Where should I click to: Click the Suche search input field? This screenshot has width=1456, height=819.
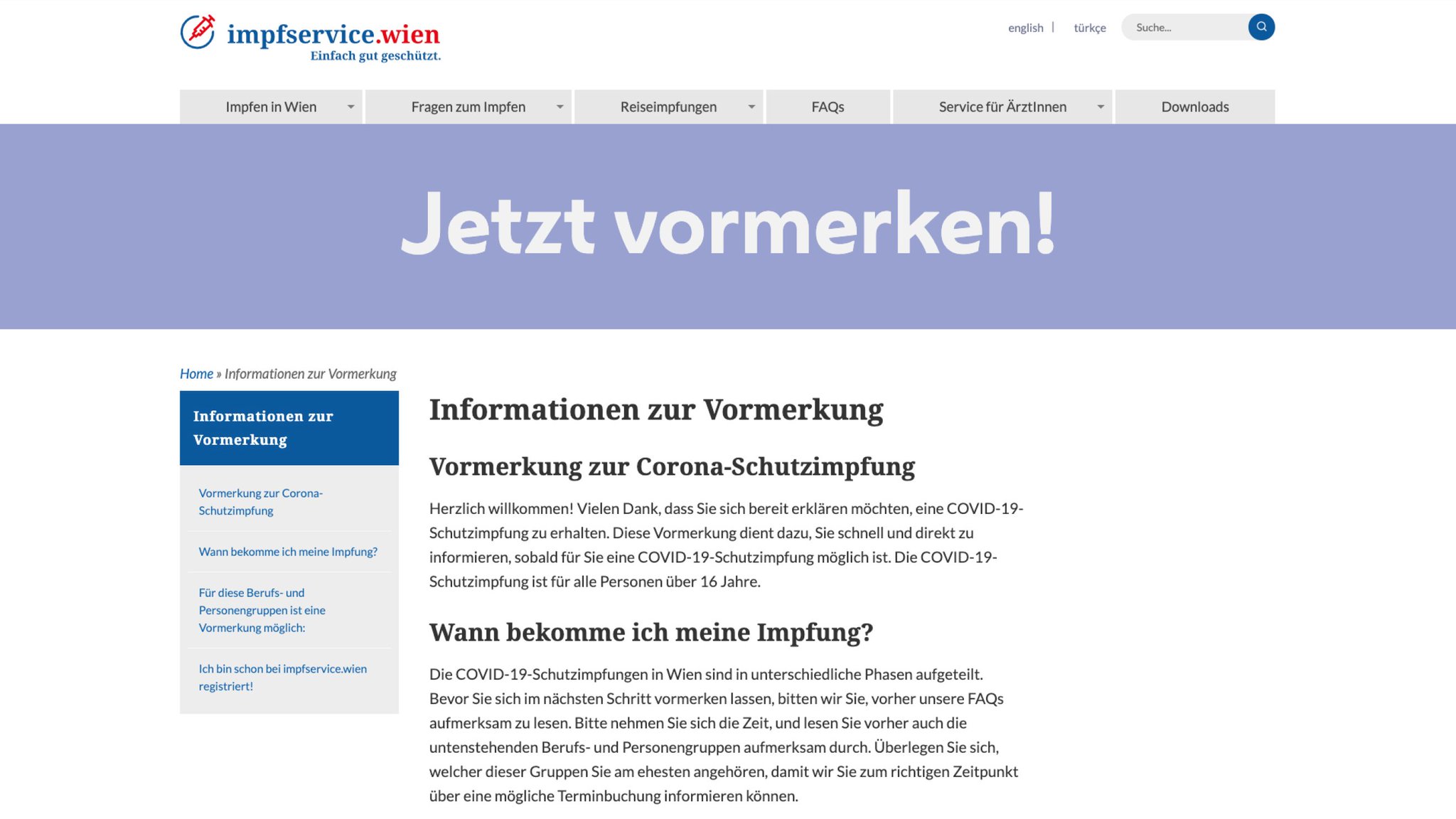pyautogui.click(x=1184, y=28)
